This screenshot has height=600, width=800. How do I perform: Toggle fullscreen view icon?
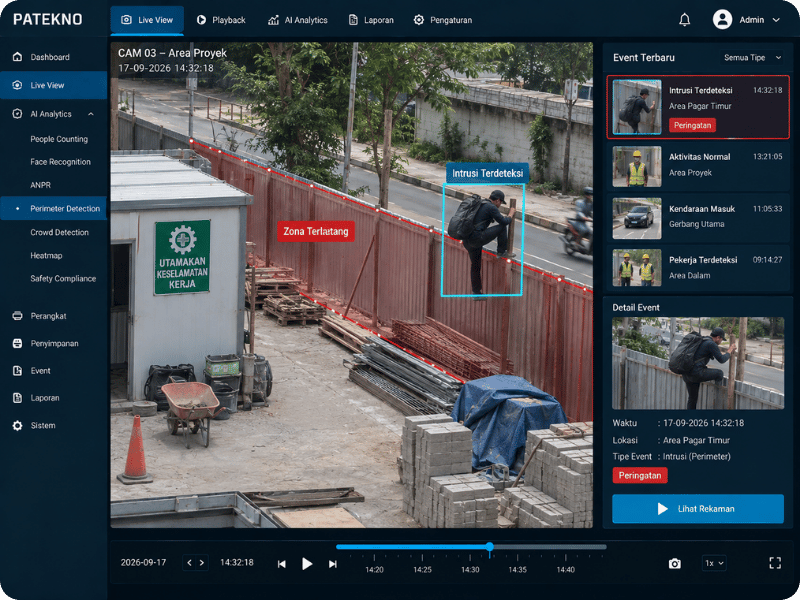(x=775, y=563)
